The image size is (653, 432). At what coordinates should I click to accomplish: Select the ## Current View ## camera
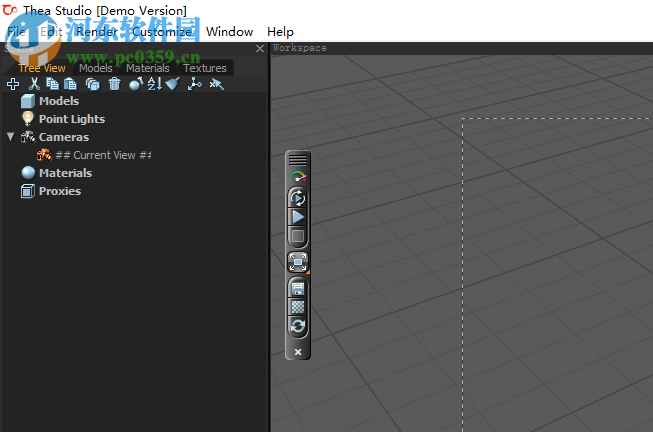click(x=103, y=155)
